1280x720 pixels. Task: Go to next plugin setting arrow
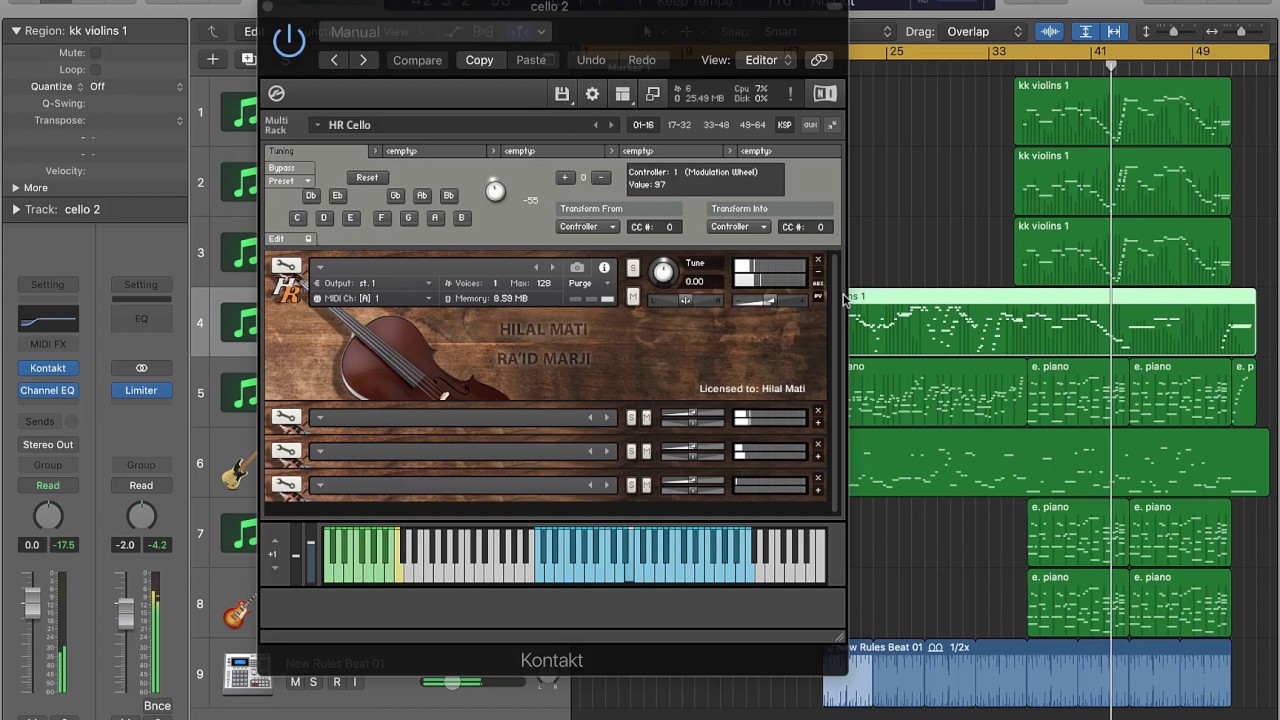point(363,60)
